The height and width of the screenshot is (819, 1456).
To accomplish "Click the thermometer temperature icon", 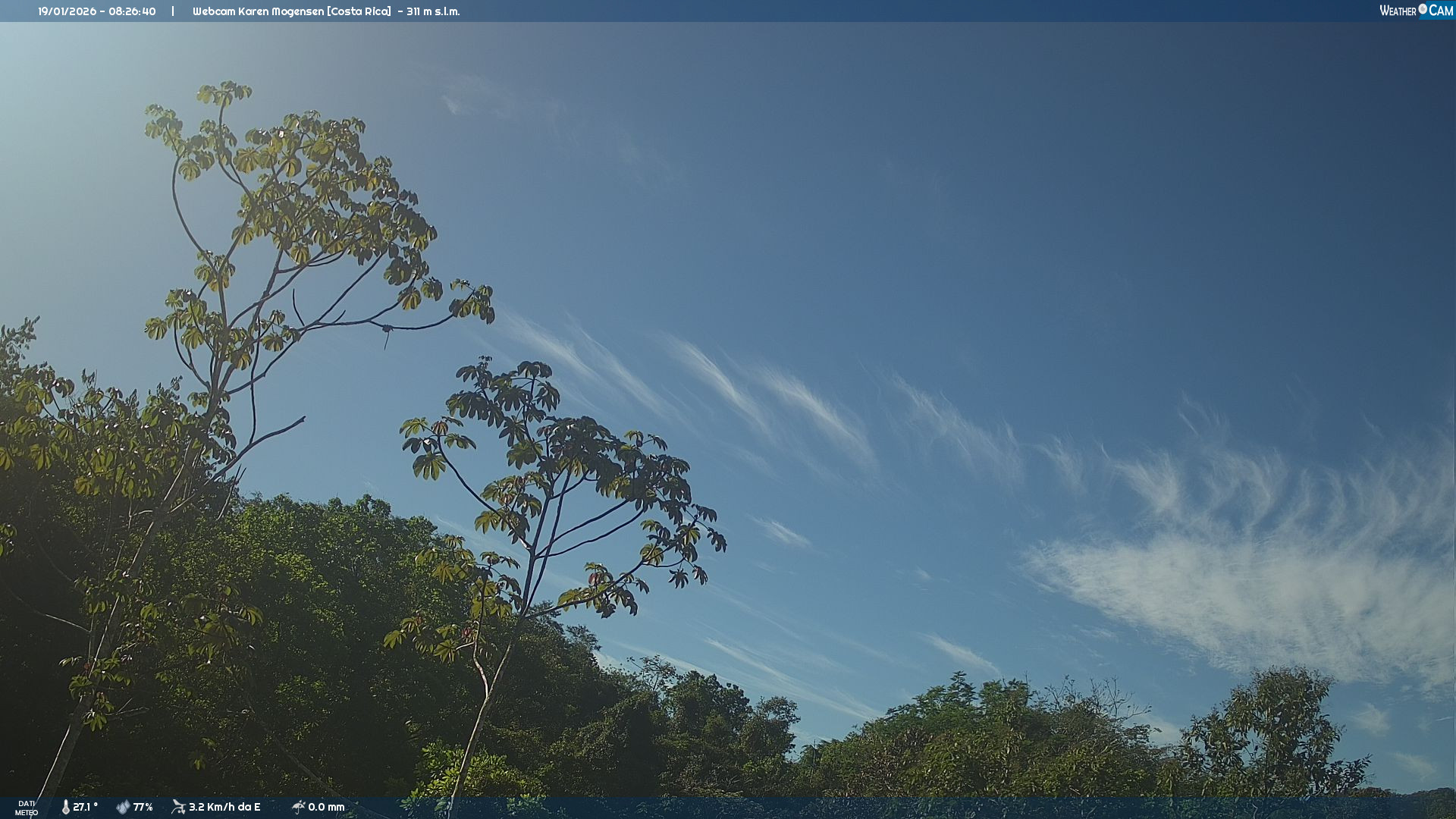I will pyautogui.click(x=66, y=807).
